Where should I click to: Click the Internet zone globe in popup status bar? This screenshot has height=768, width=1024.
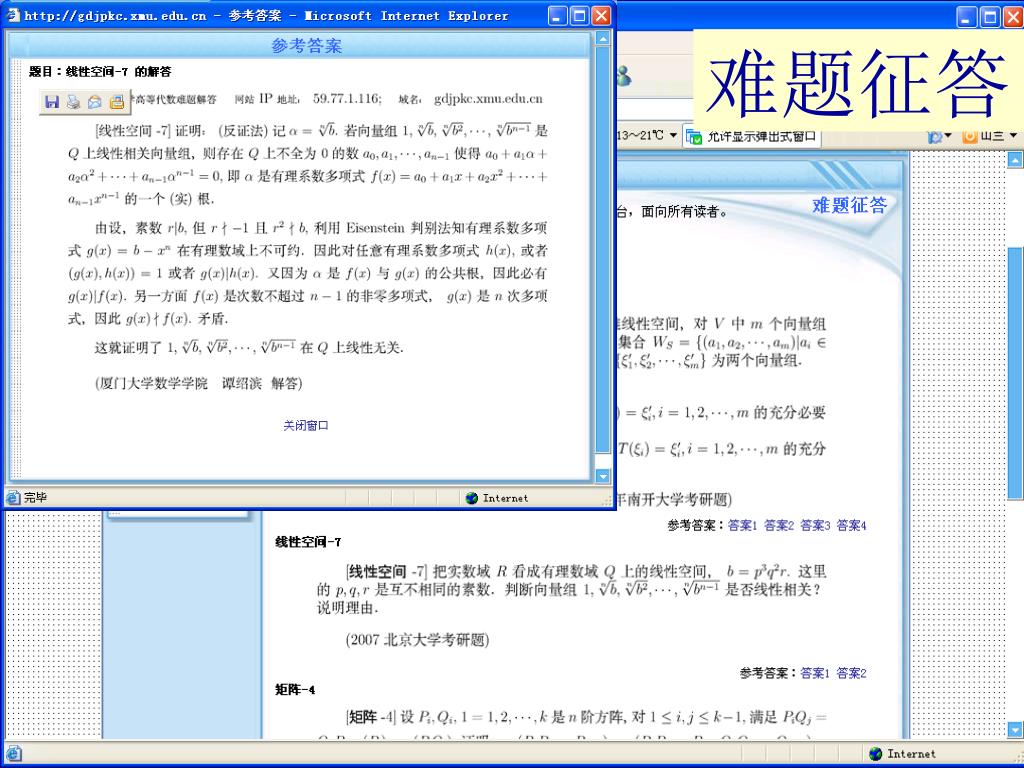coord(472,498)
